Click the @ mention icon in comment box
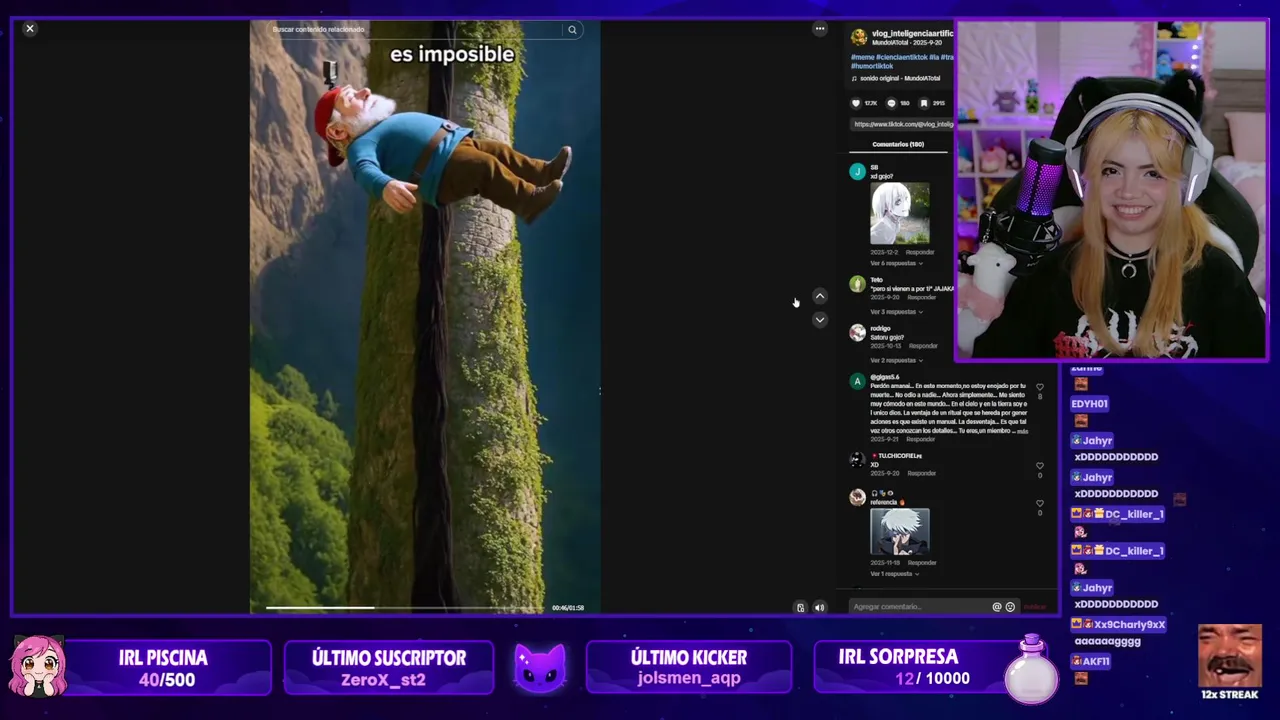 coord(996,607)
